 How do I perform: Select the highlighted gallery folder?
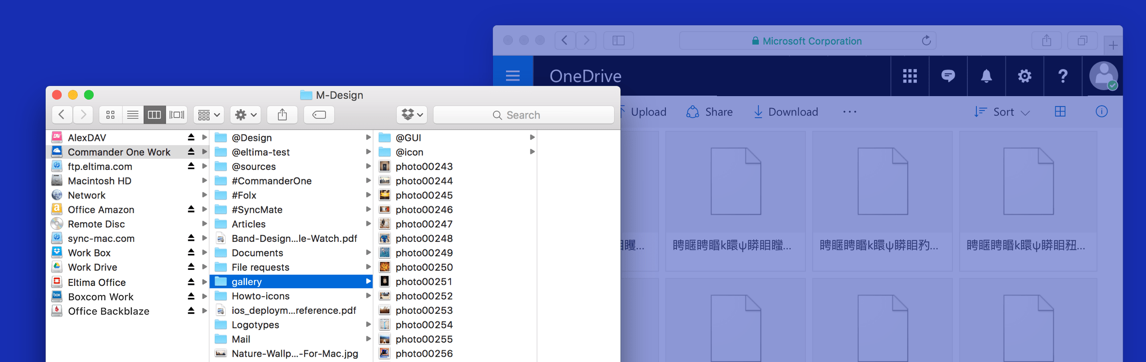292,282
